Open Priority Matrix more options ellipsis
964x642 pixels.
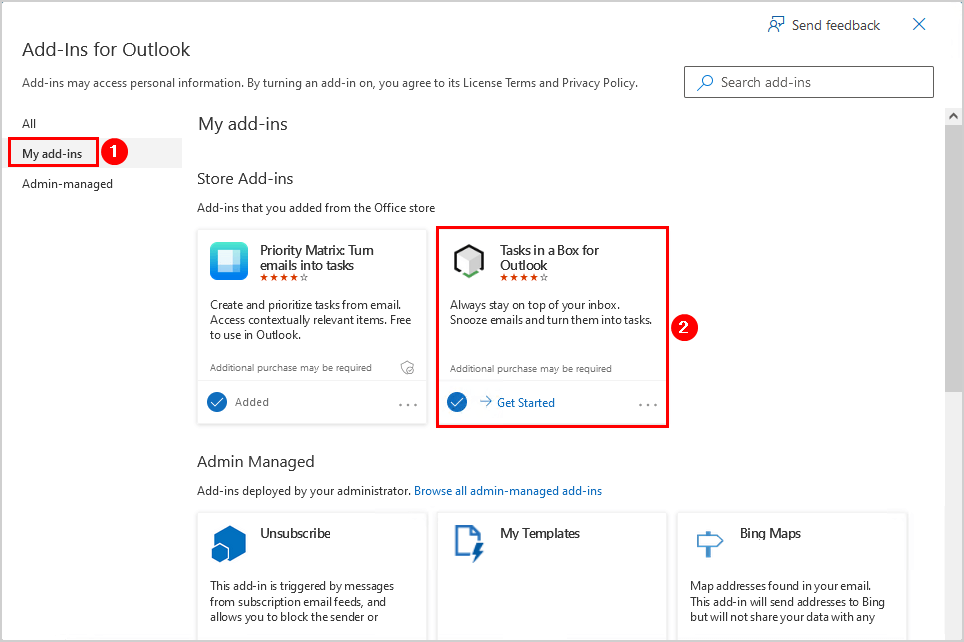click(x=408, y=404)
